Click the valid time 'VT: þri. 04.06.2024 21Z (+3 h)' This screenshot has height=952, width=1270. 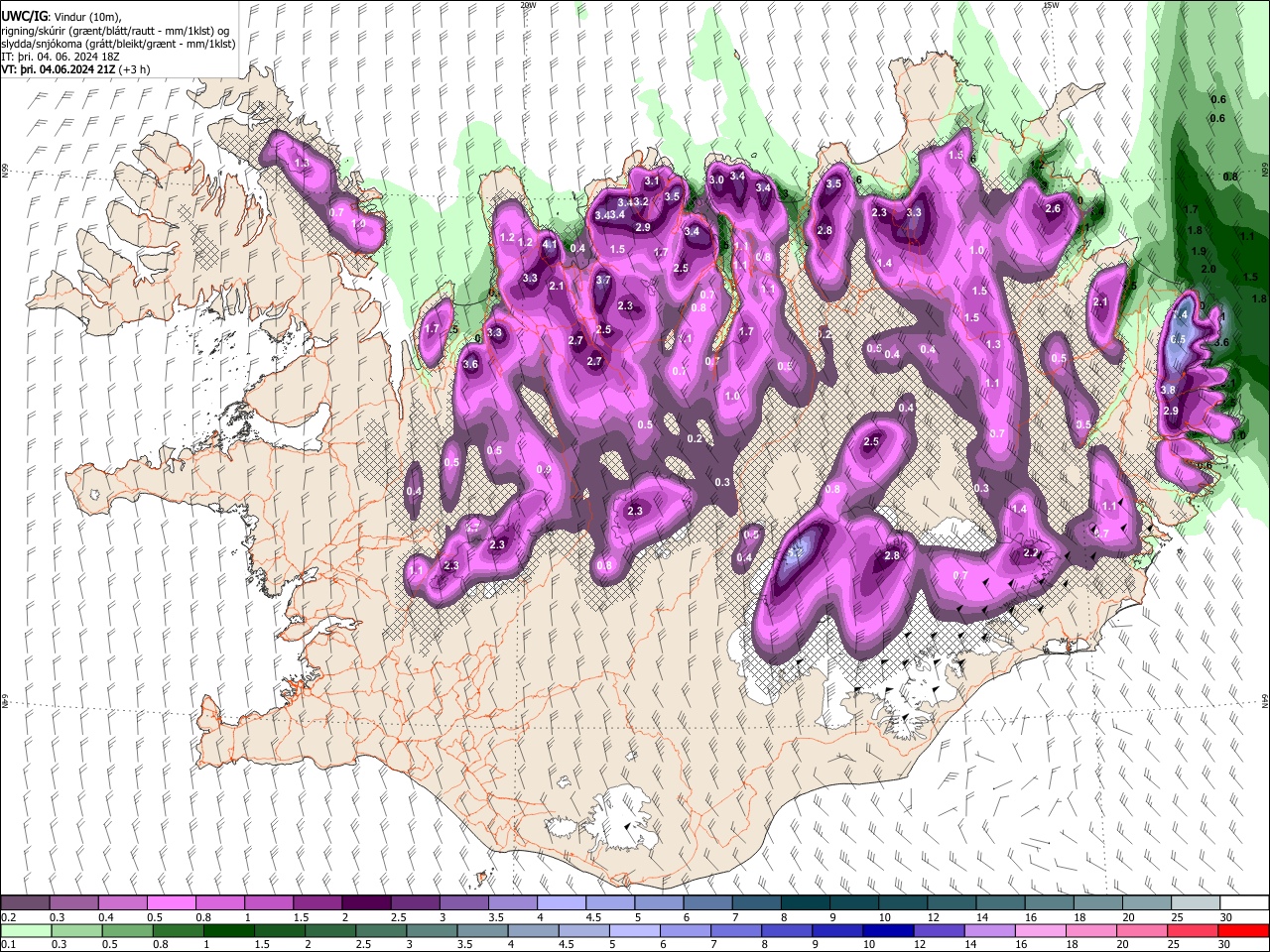76,69
